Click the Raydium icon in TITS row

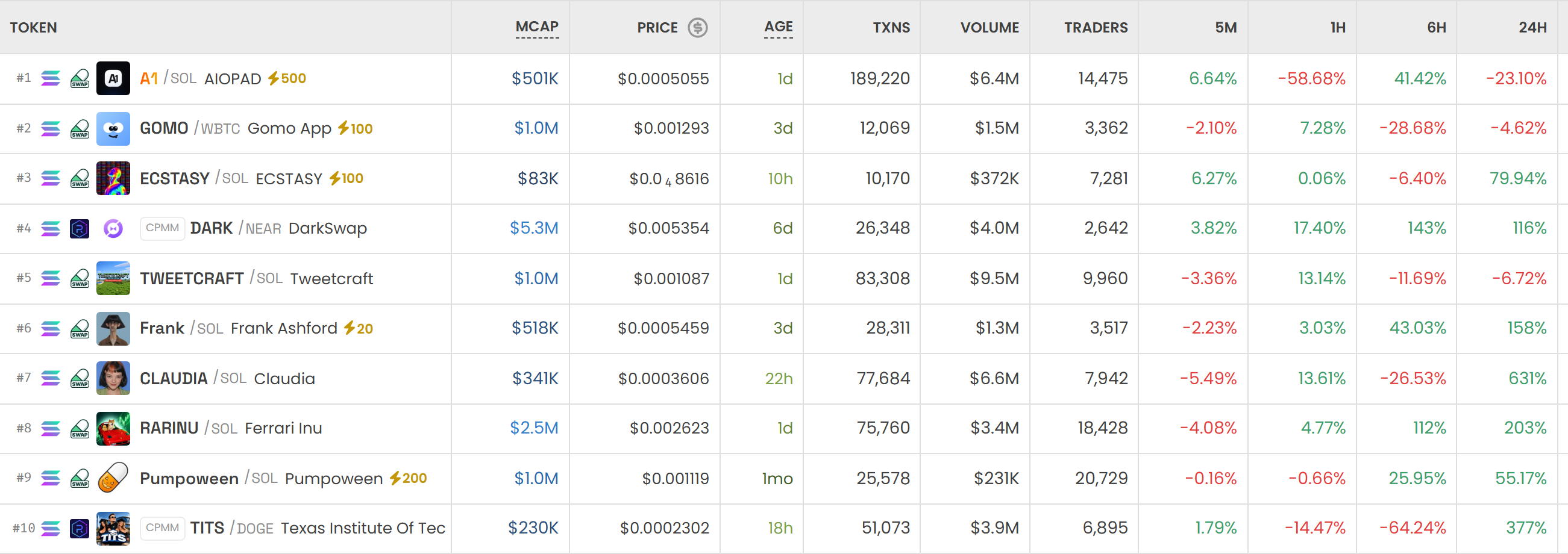click(x=80, y=528)
